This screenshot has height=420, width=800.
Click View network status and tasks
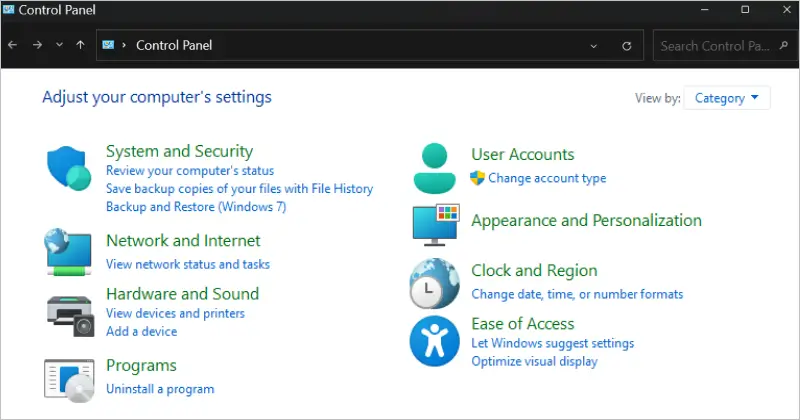(x=188, y=264)
